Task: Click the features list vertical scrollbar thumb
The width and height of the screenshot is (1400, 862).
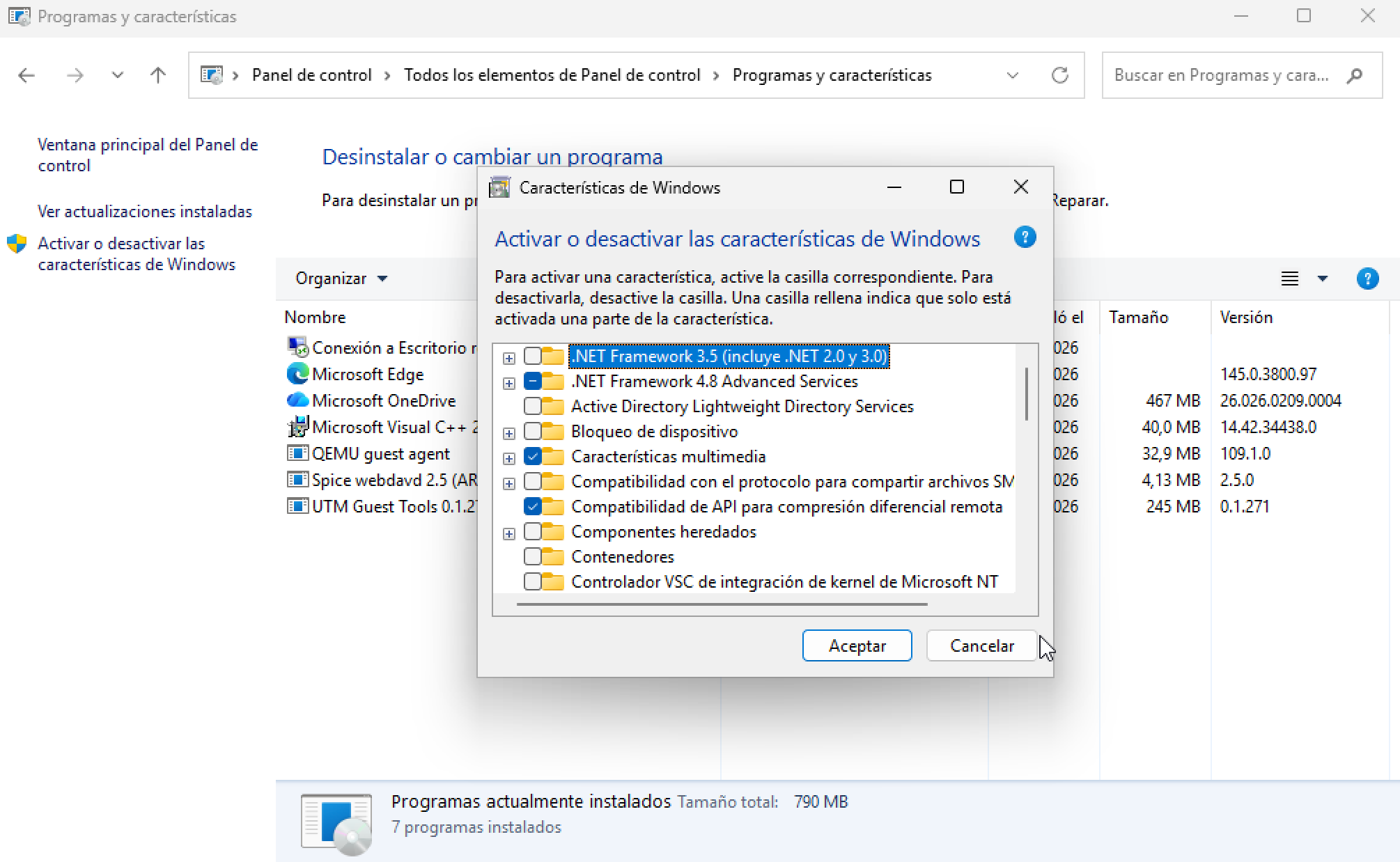Action: 1027,394
